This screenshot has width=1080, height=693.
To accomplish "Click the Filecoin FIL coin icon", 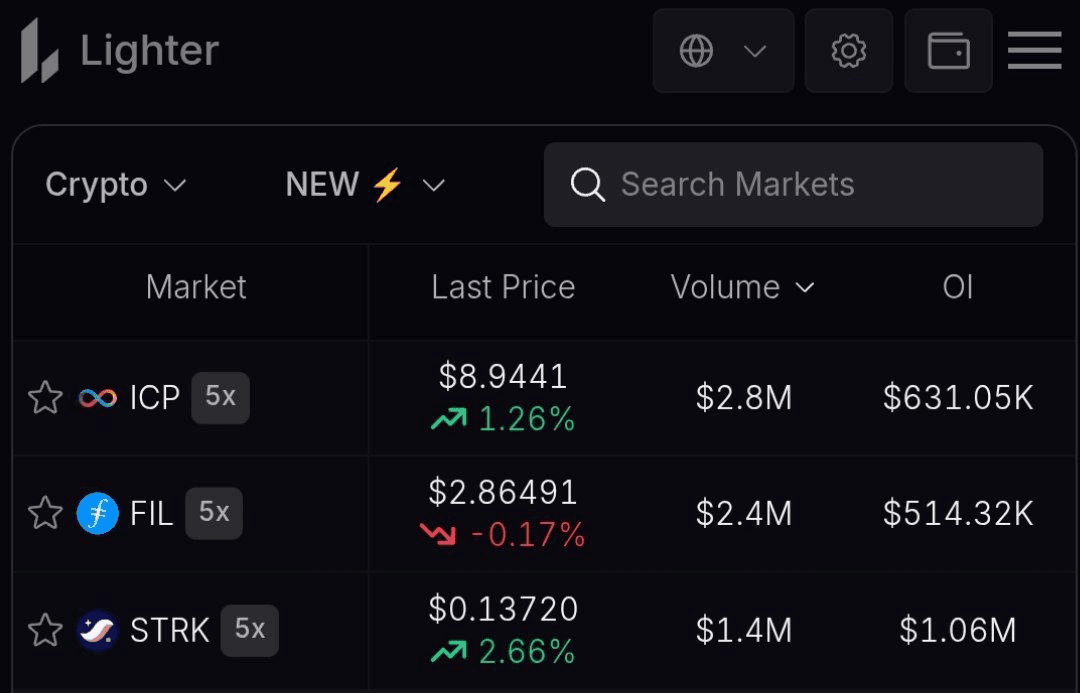I will (x=97, y=514).
